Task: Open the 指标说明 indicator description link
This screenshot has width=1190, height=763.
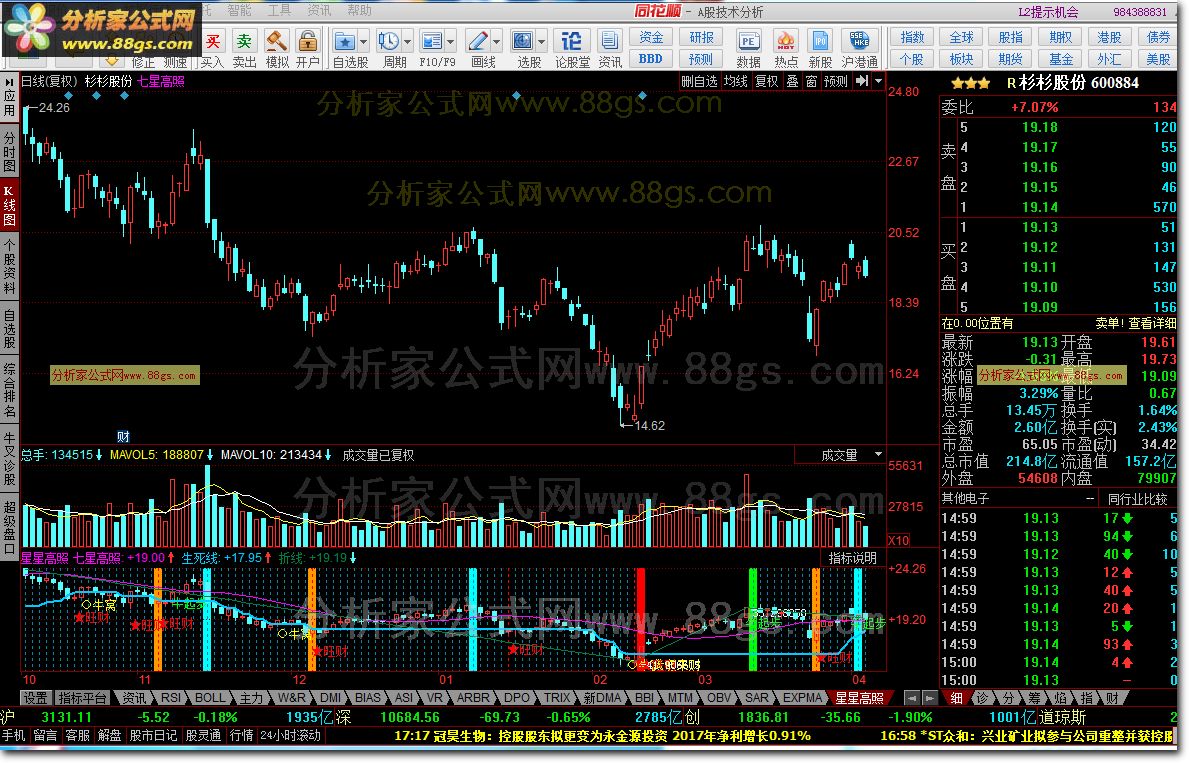Action: click(853, 558)
